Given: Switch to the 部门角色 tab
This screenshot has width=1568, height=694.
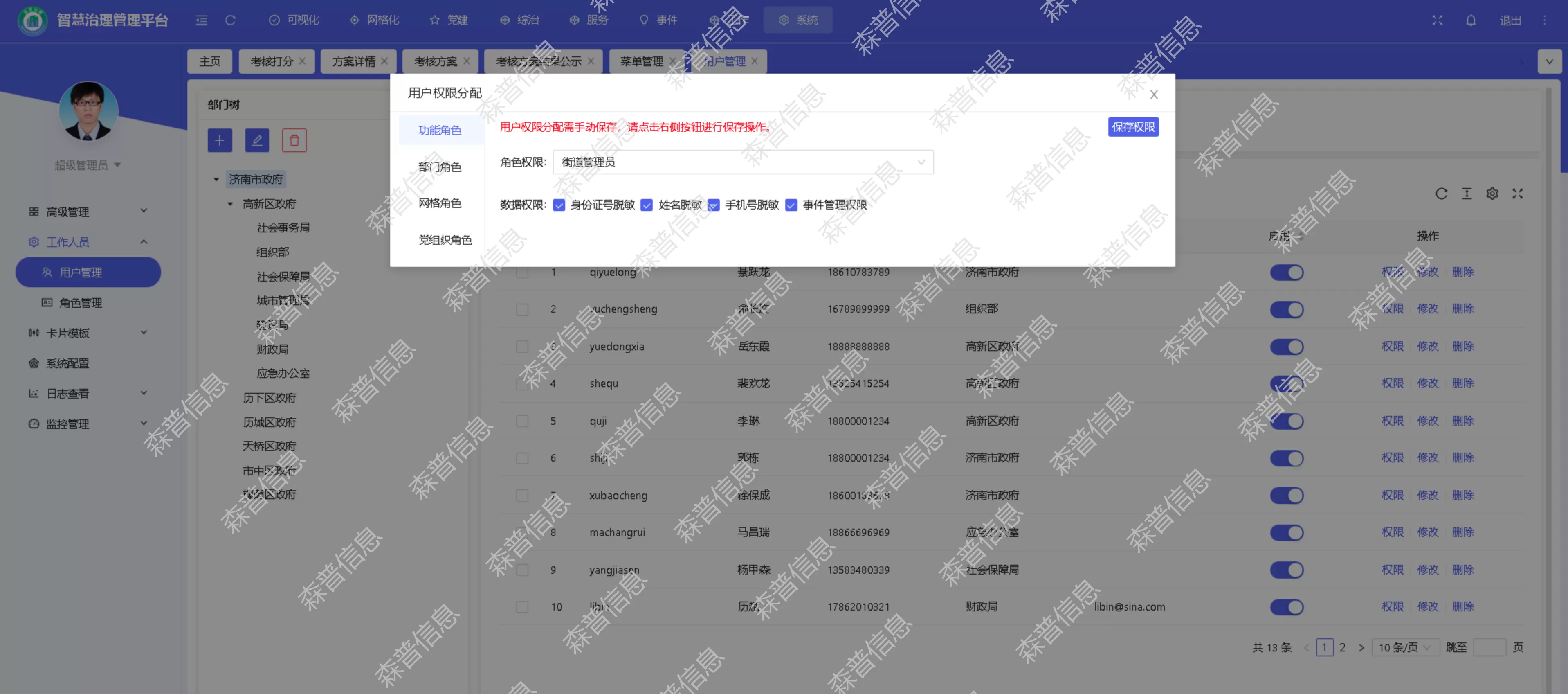Looking at the screenshot, I should point(440,167).
